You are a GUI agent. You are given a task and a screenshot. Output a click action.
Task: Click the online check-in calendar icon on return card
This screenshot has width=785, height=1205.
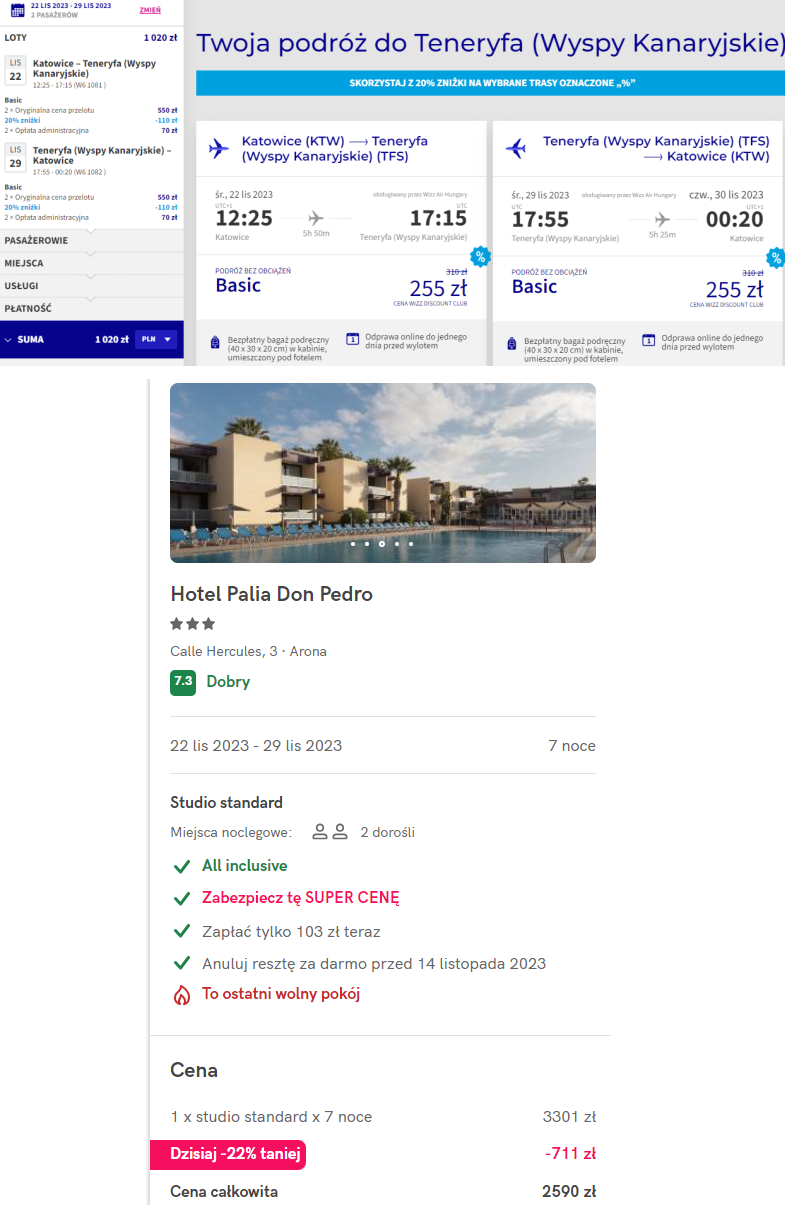(648, 339)
